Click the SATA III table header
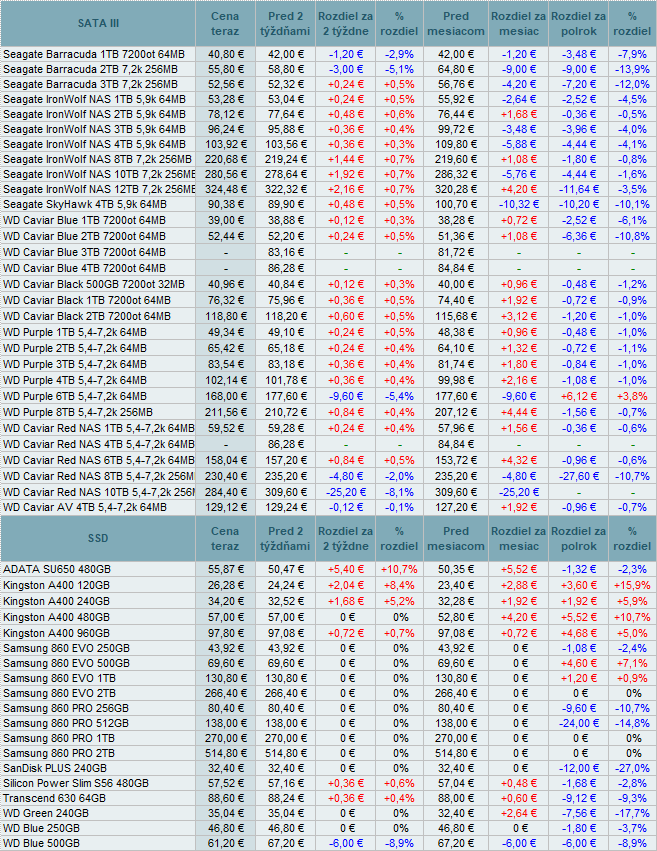The width and height of the screenshot is (657, 851). 98,23
